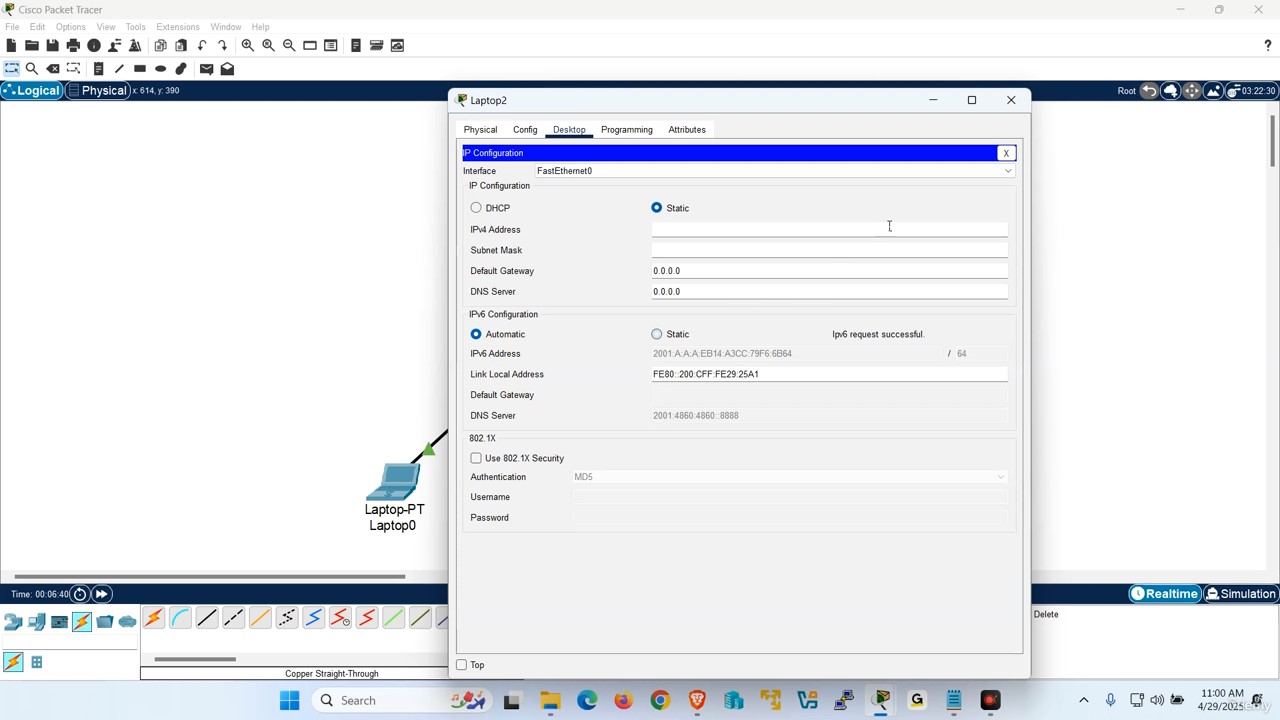Select Static IPv6 configuration

click(x=657, y=334)
